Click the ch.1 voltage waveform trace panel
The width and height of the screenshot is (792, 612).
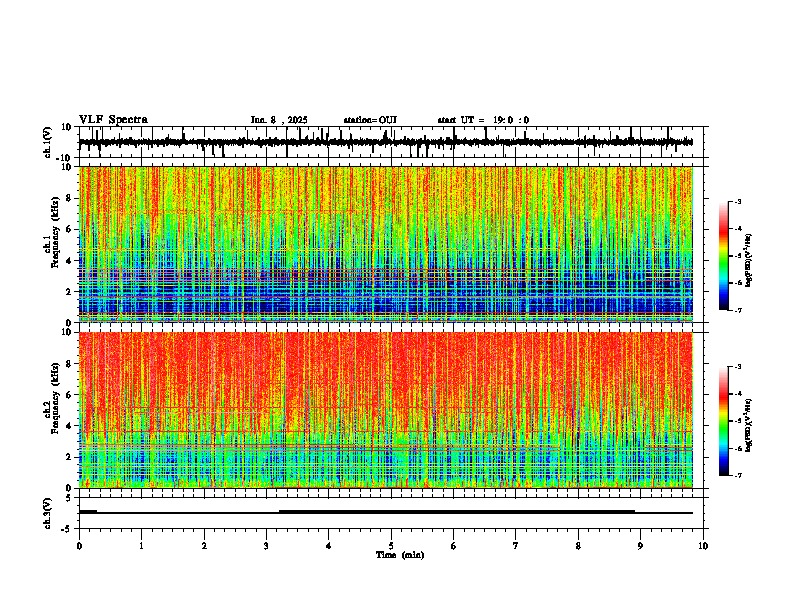click(x=393, y=142)
